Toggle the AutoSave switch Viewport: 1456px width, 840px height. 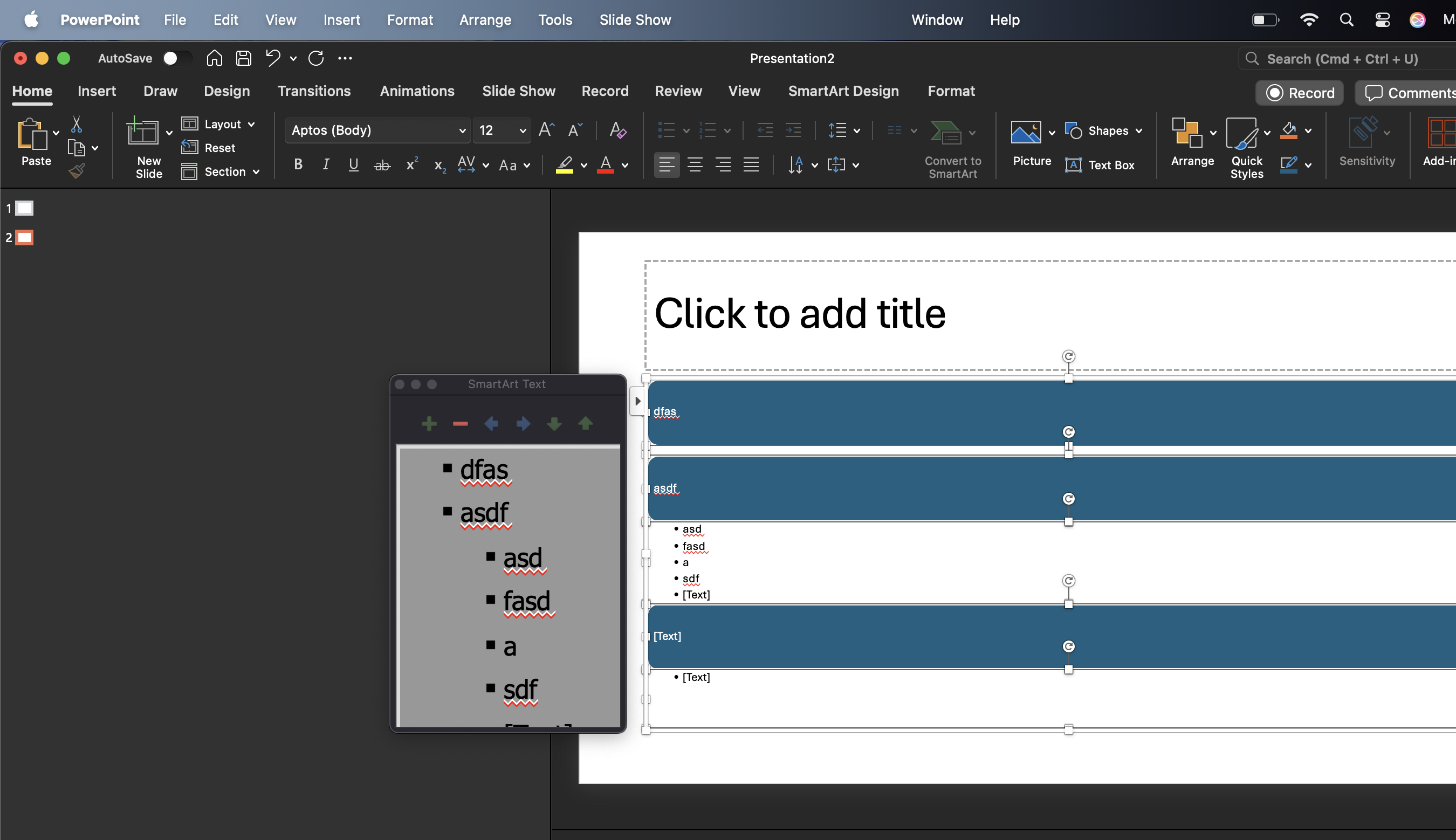pyautogui.click(x=176, y=58)
